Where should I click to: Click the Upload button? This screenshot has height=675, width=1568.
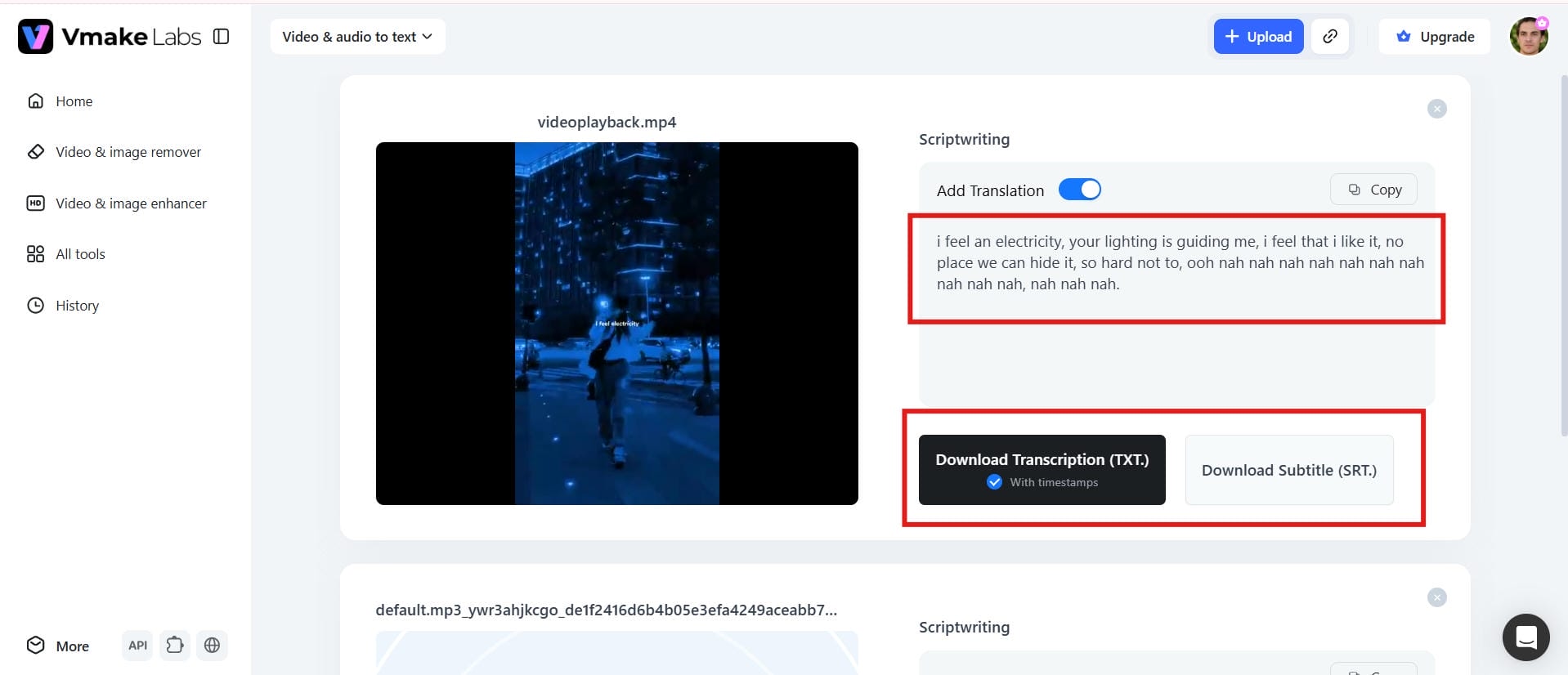[x=1258, y=37]
